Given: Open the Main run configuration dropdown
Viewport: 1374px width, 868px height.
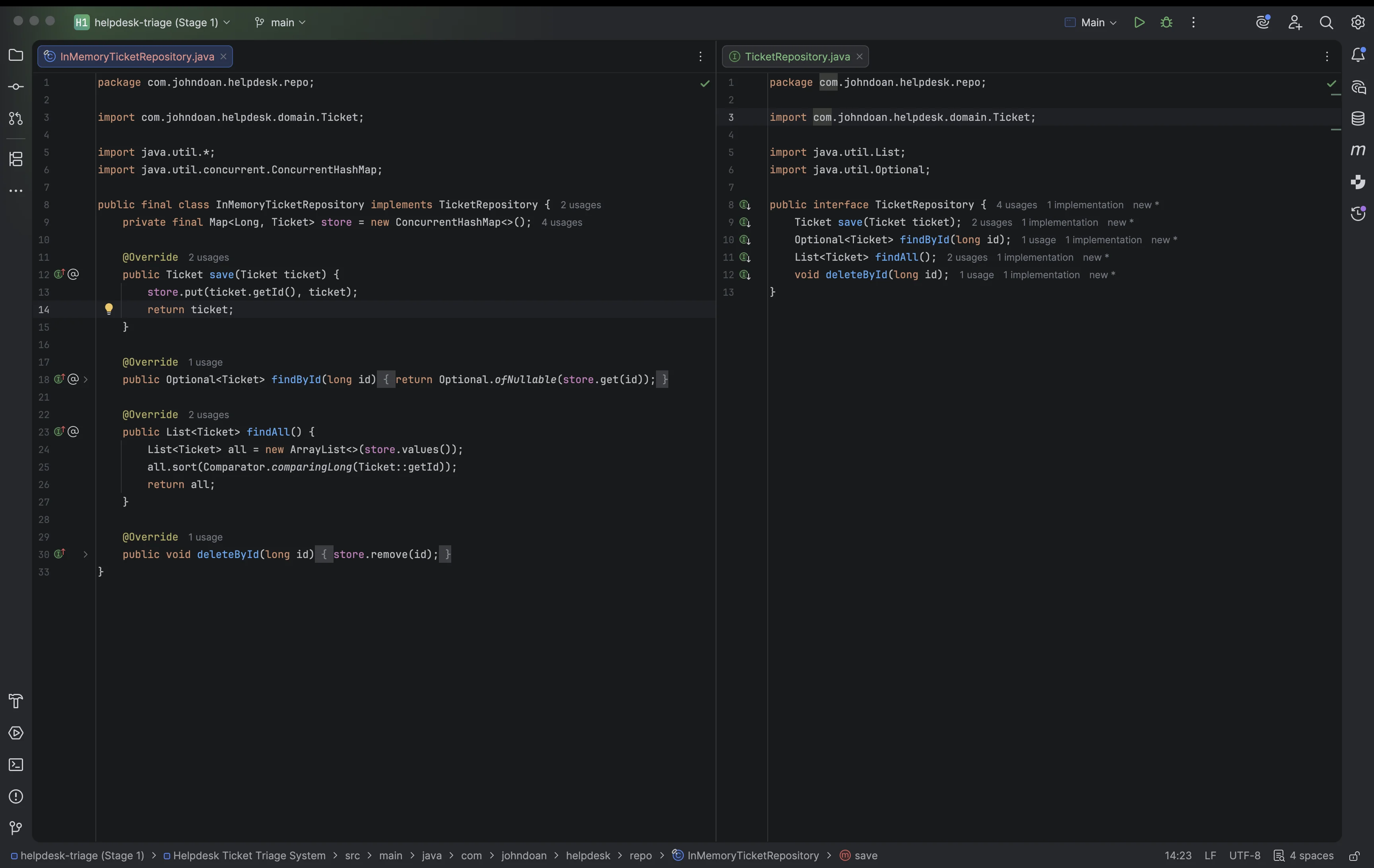Looking at the screenshot, I should [x=1091, y=22].
